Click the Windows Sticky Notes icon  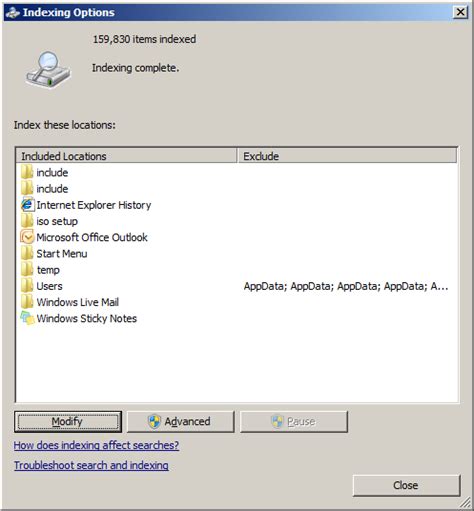pos(27,318)
